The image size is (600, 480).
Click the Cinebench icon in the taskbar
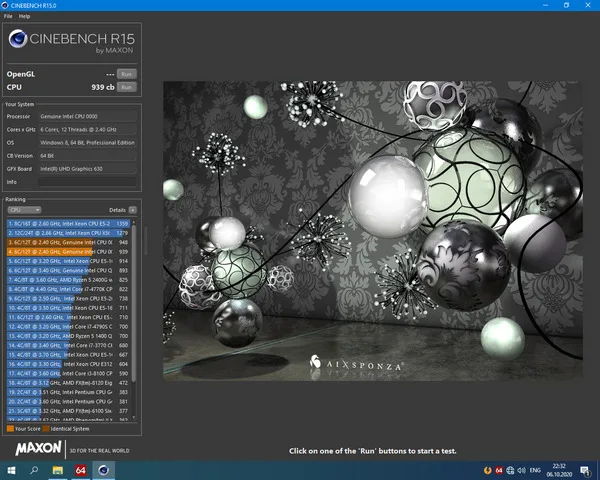[103, 470]
